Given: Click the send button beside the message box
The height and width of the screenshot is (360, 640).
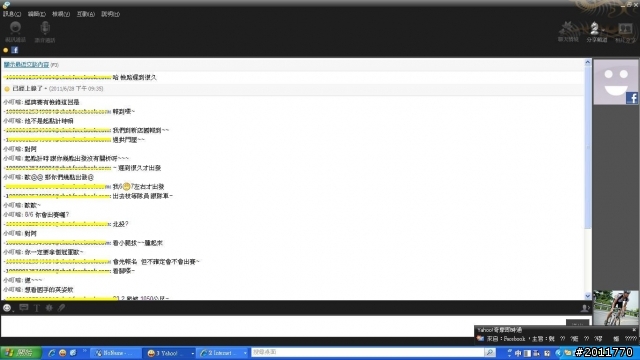Looking at the screenshot, I should tap(578, 323).
